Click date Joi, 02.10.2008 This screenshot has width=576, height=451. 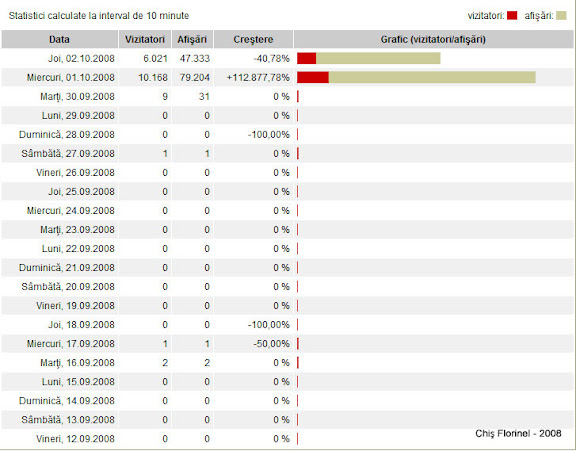tap(81, 58)
